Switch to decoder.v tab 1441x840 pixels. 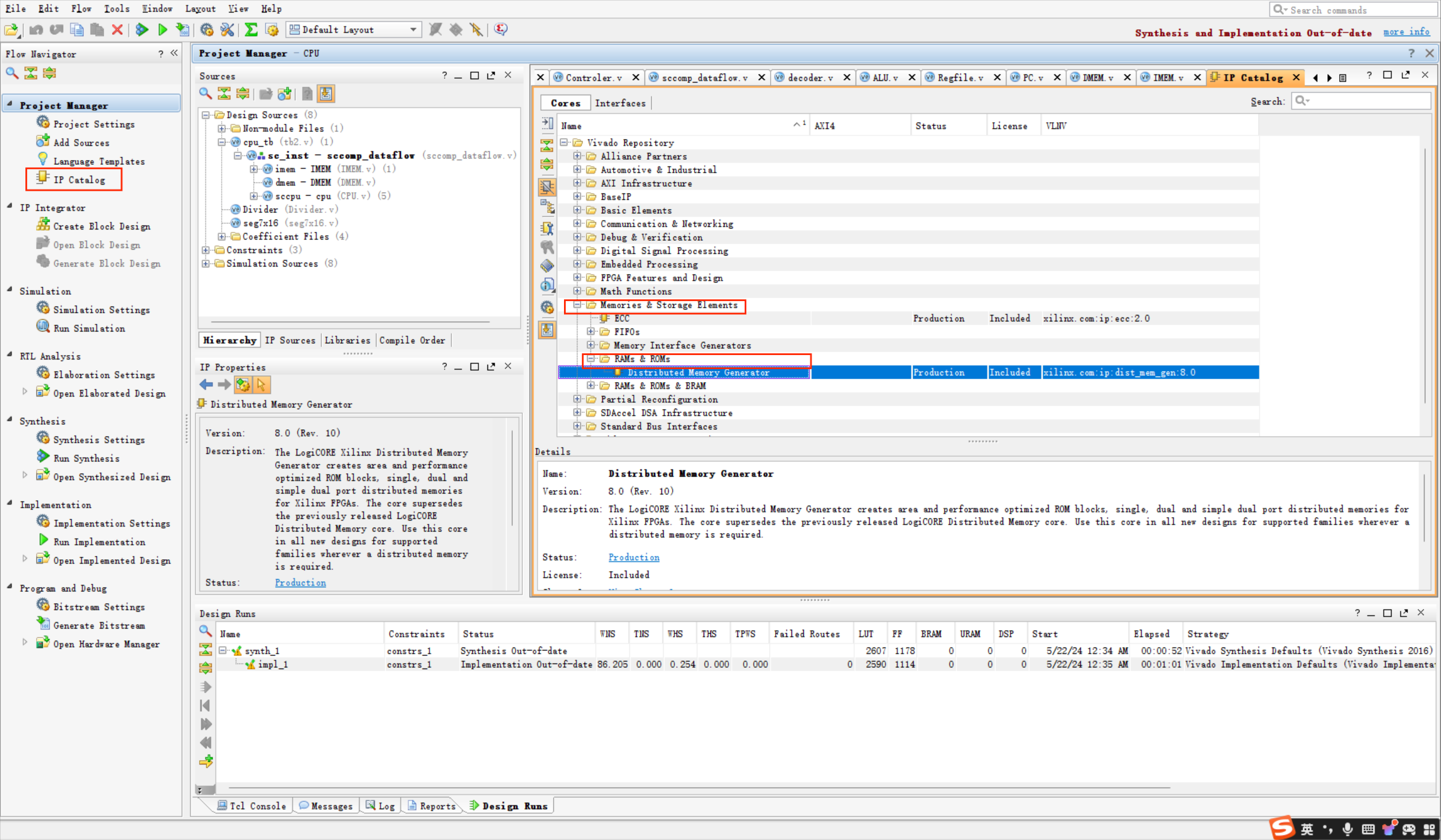tap(809, 77)
